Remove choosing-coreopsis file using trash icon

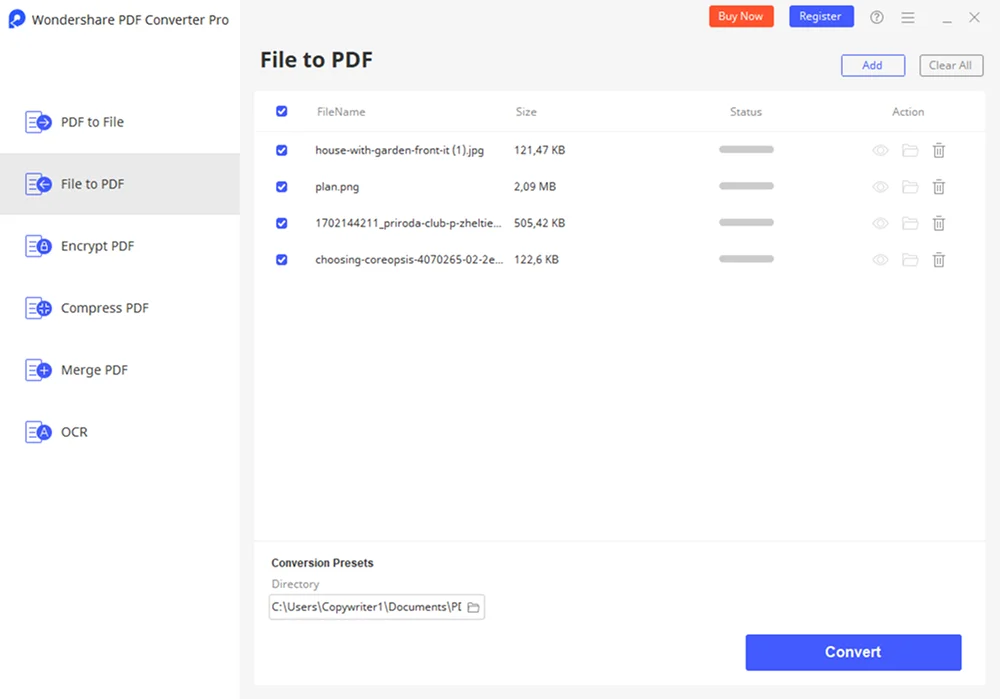(939, 260)
